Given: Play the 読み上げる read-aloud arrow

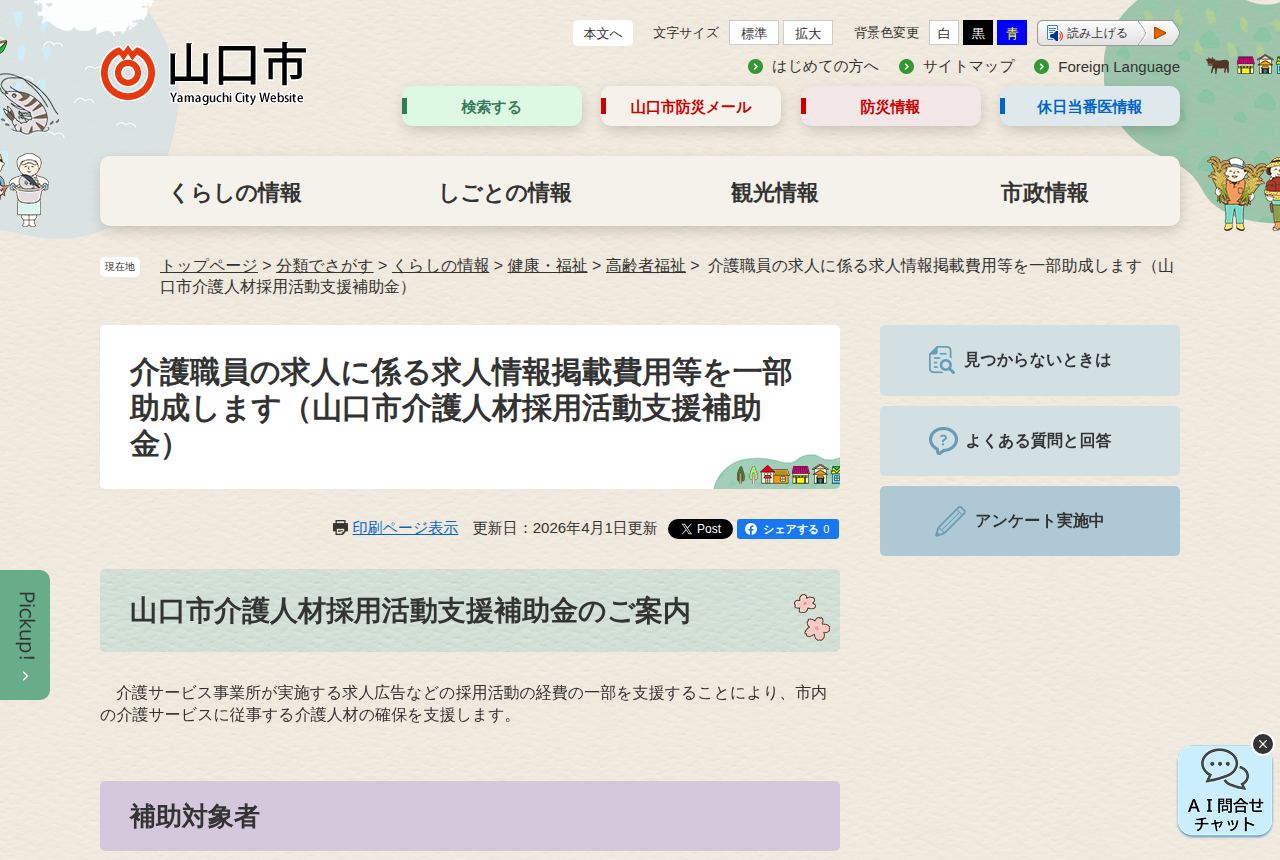Looking at the screenshot, I should point(1160,33).
